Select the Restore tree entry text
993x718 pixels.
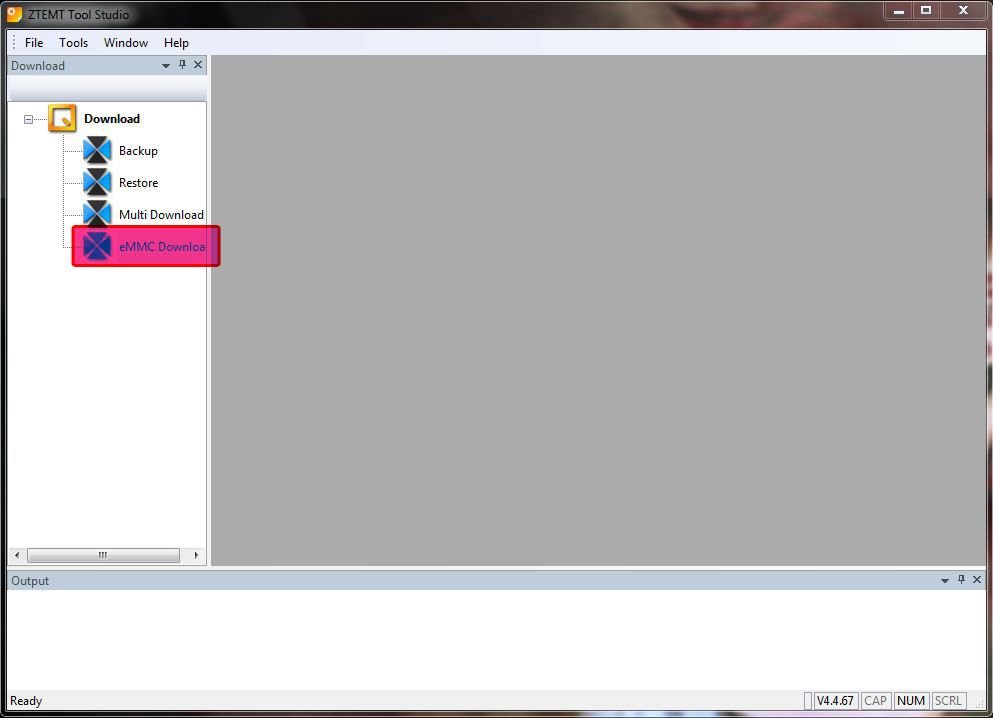coord(138,182)
